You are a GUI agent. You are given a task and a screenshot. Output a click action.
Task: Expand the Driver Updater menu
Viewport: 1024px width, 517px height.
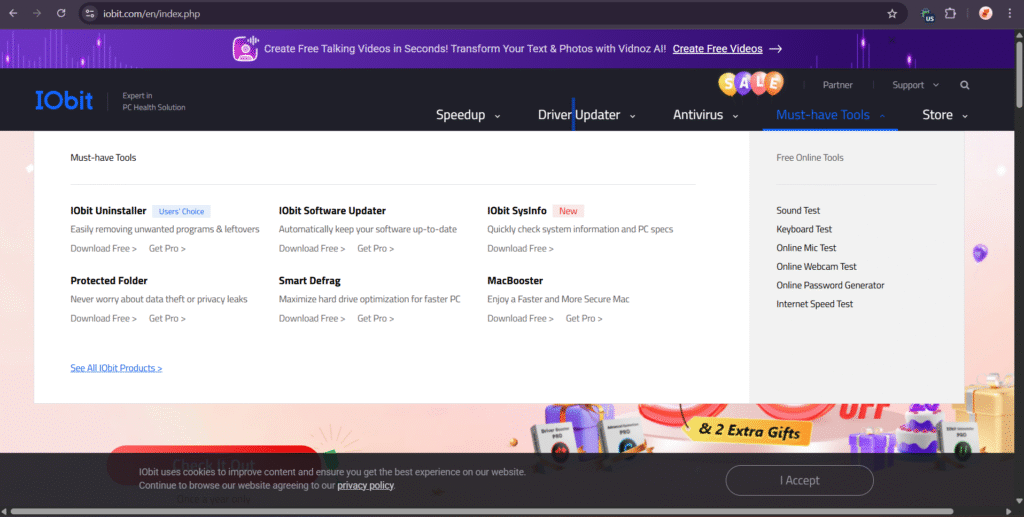586,115
